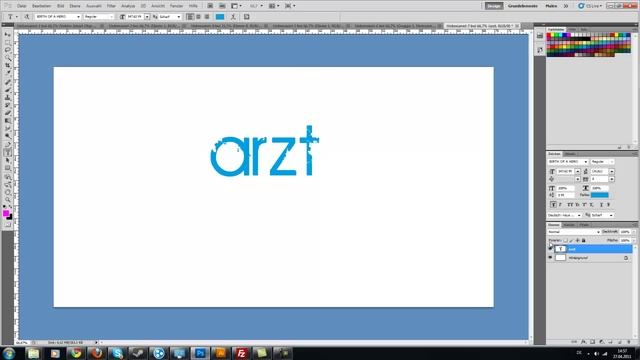Click the arzt text layer thumbnail
640x360 pixels.
560,249
